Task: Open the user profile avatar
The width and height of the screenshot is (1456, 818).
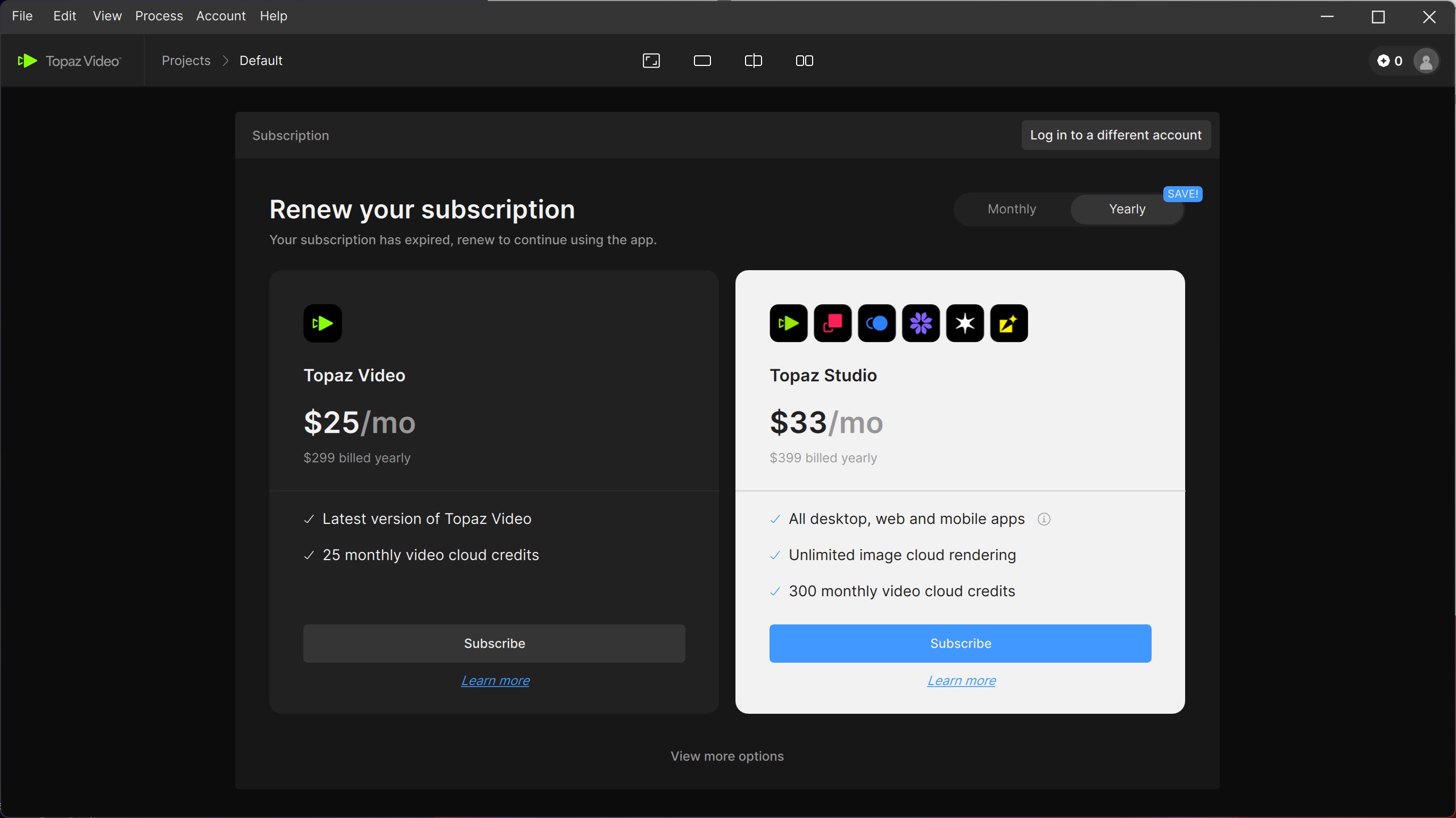Action: [x=1426, y=61]
